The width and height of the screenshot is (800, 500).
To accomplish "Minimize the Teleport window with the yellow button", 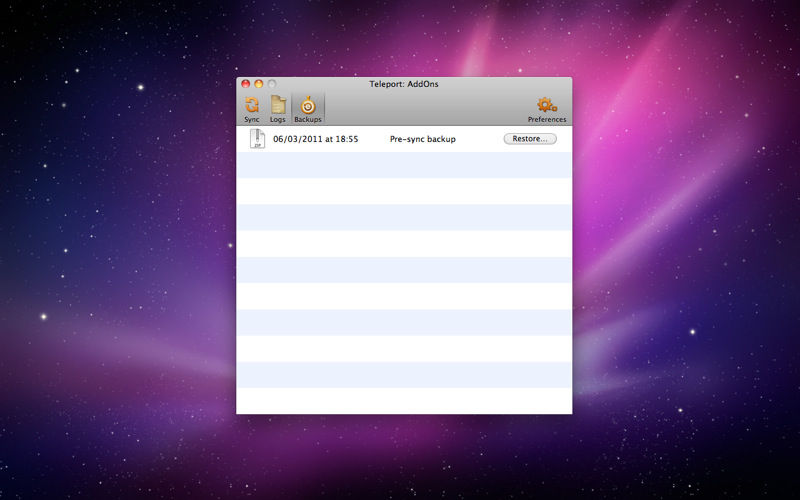I will coord(259,84).
